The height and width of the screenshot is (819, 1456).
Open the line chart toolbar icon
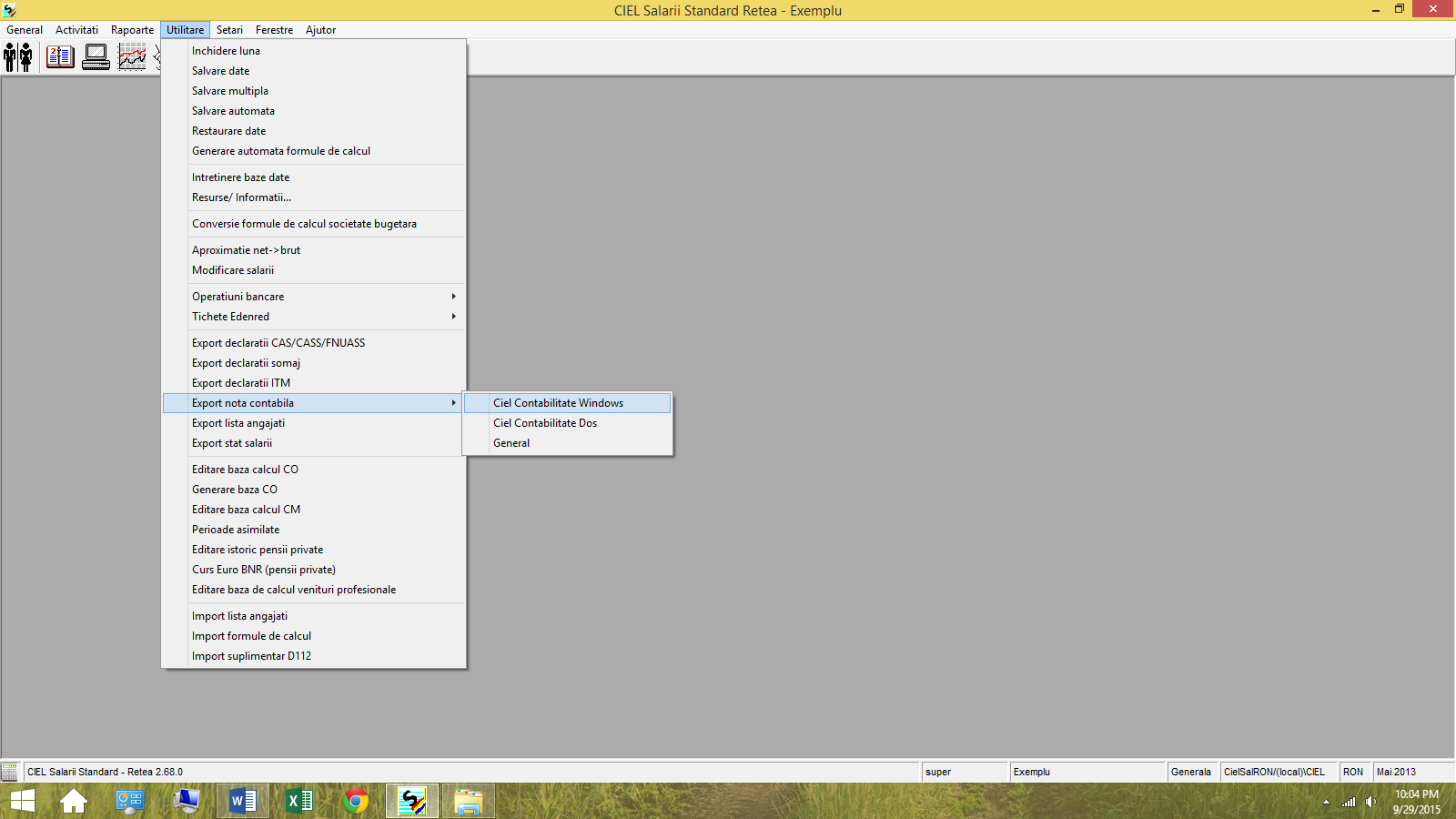point(132,57)
